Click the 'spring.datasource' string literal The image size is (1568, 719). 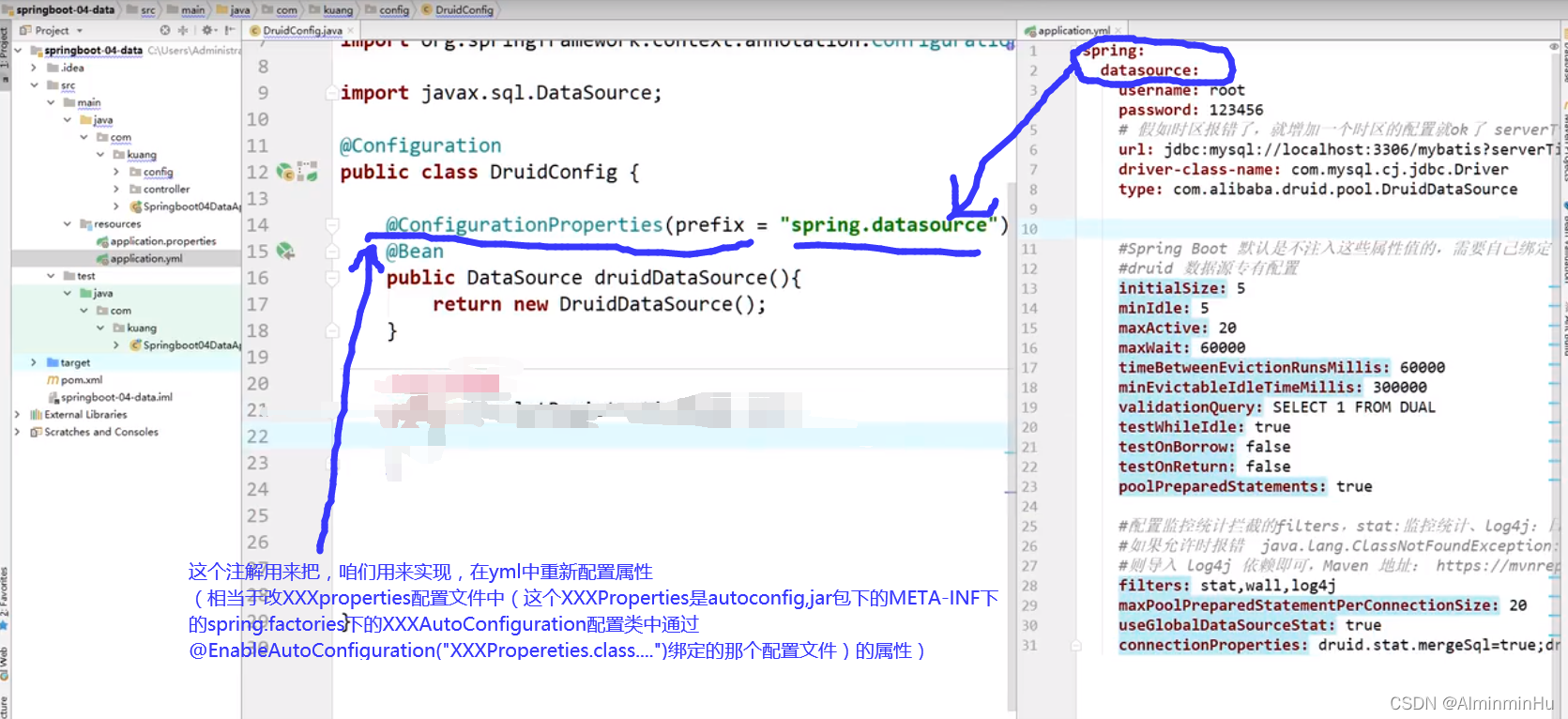pyautogui.click(x=889, y=225)
